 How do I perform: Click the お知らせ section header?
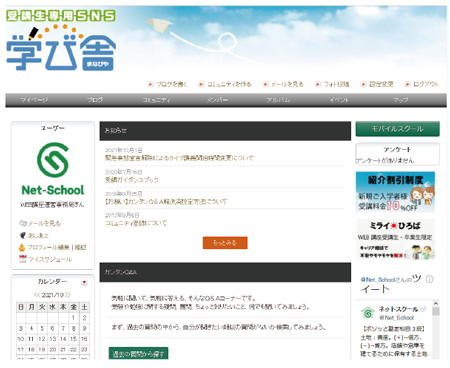click(225, 131)
